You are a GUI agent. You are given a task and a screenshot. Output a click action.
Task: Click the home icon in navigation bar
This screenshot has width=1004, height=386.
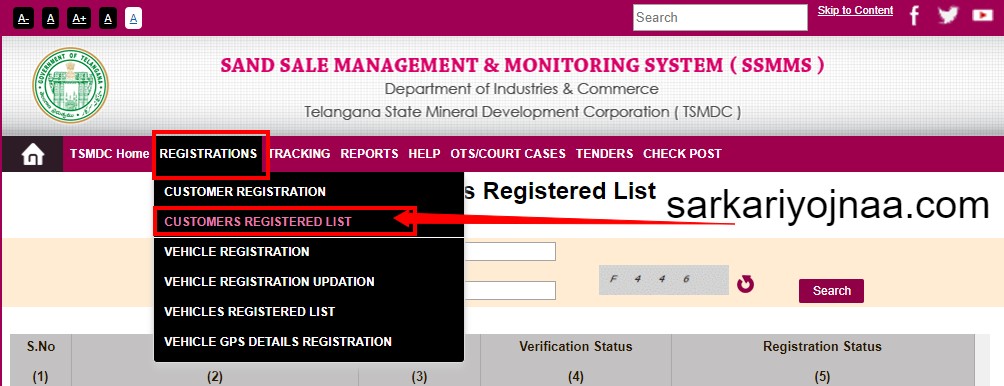[x=33, y=154]
